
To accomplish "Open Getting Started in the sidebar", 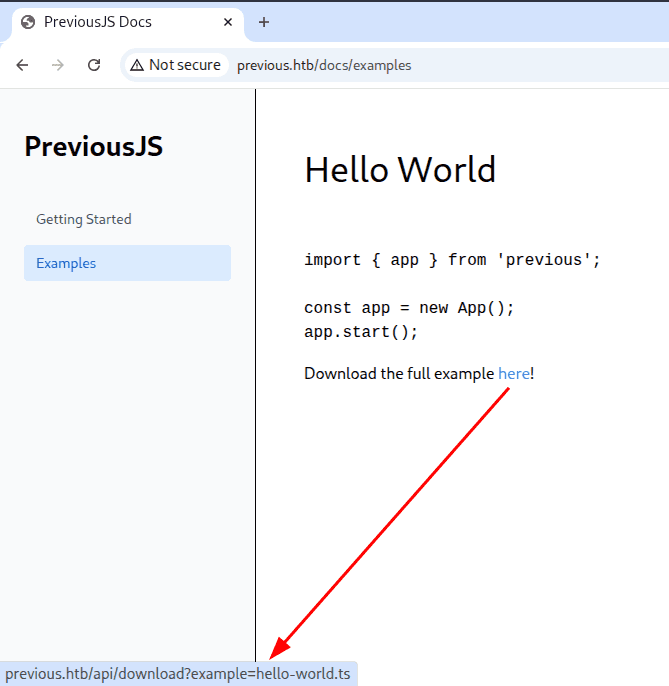I will 84,219.
